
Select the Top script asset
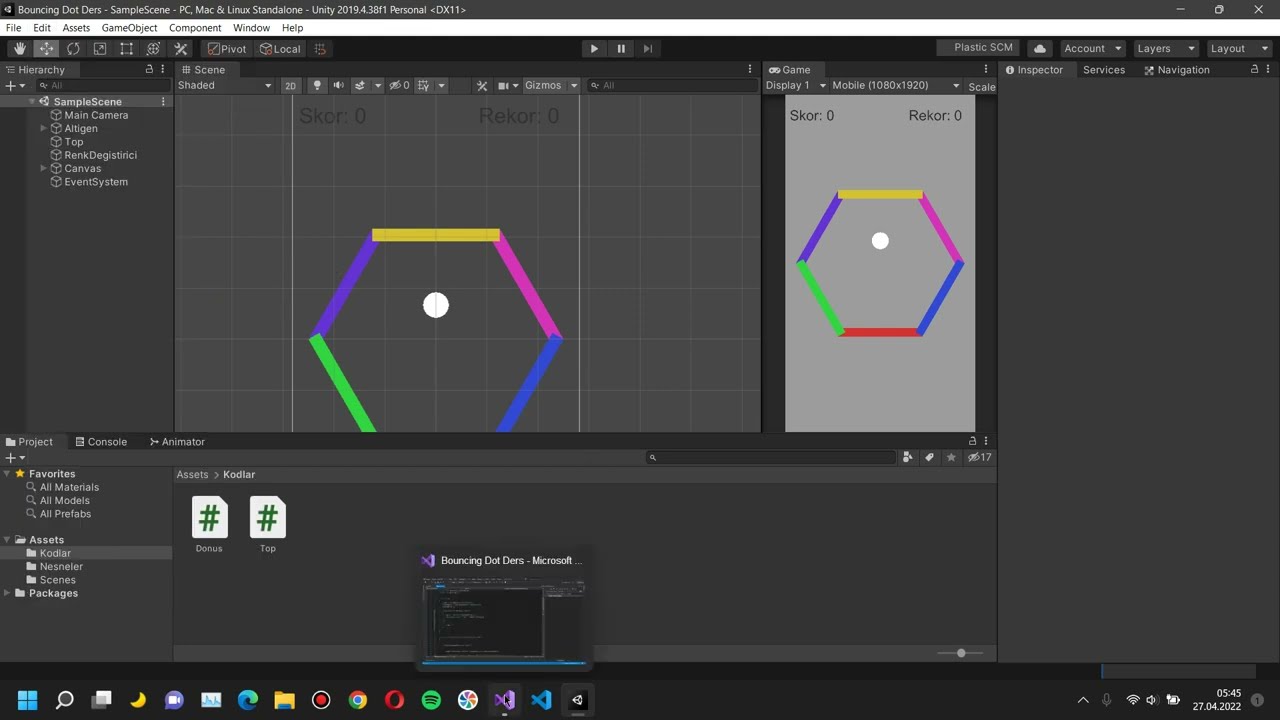pyautogui.click(x=267, y=524)
